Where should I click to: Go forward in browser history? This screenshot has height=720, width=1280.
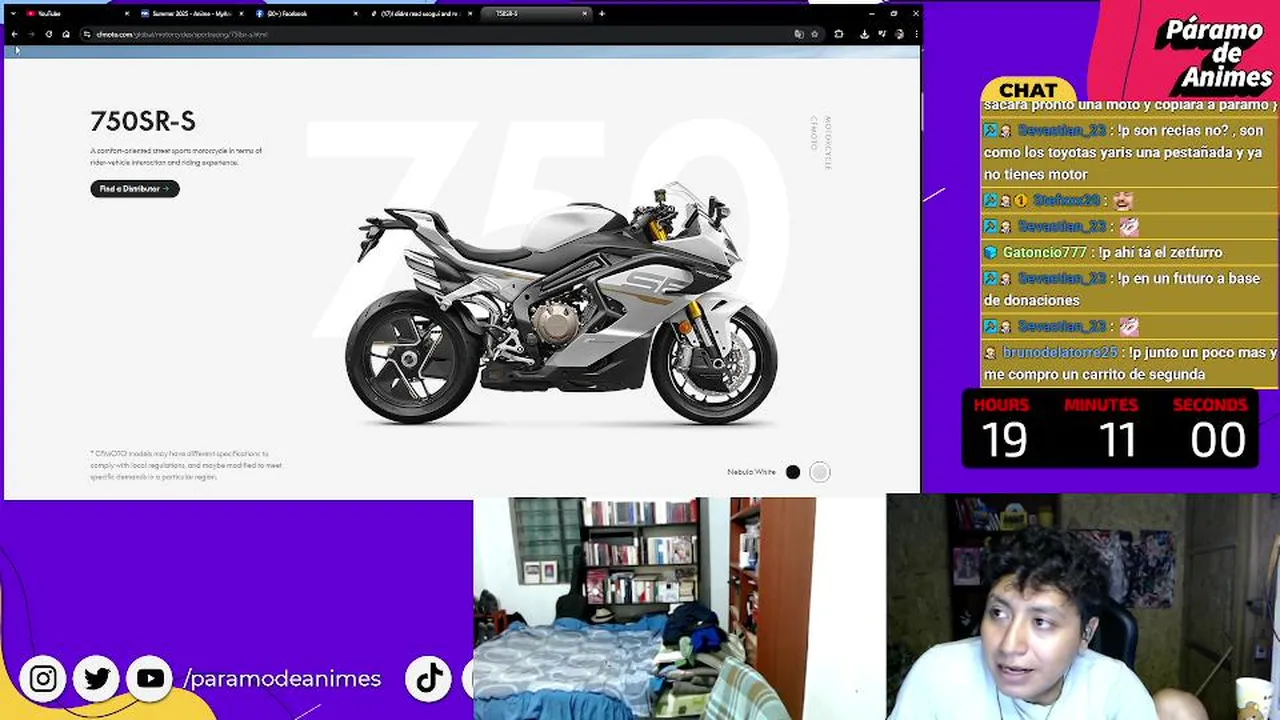31,34
